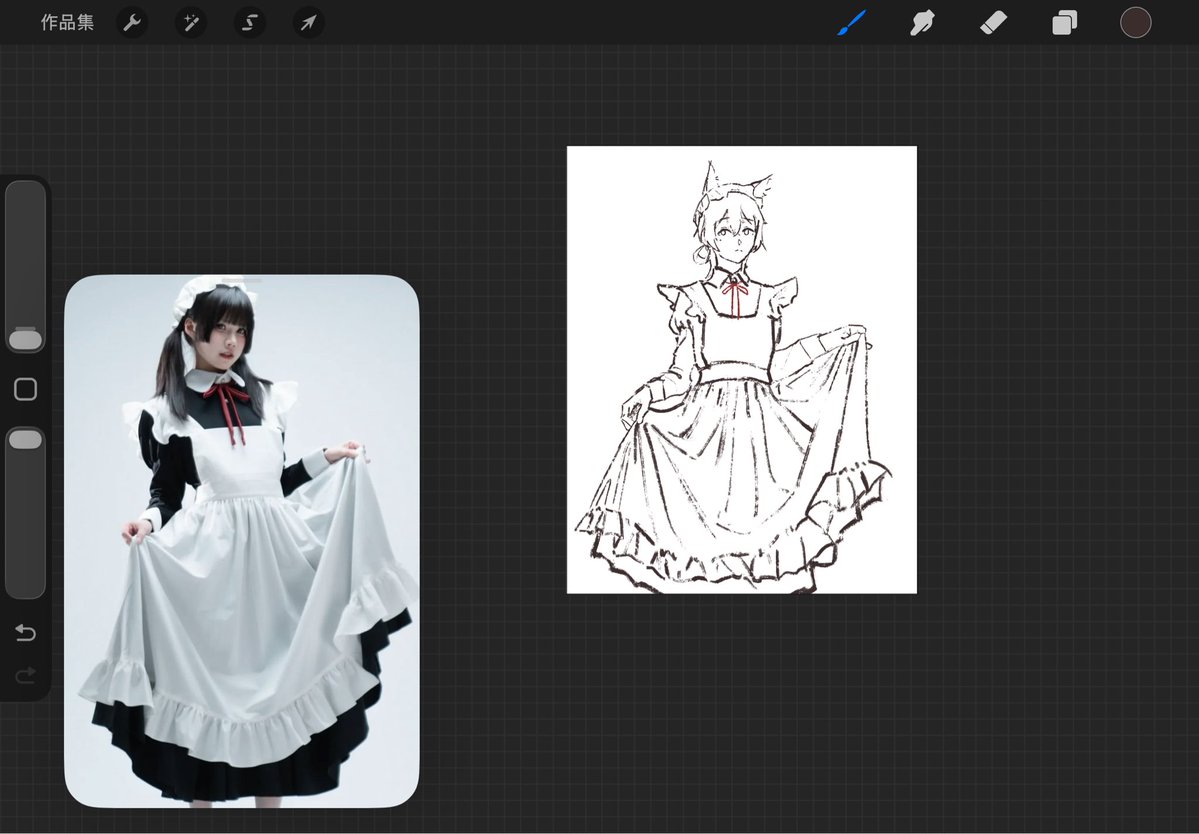1199x834 pixels.
Task: Tap the square modify button in sidebar
Action: (25, 389)
